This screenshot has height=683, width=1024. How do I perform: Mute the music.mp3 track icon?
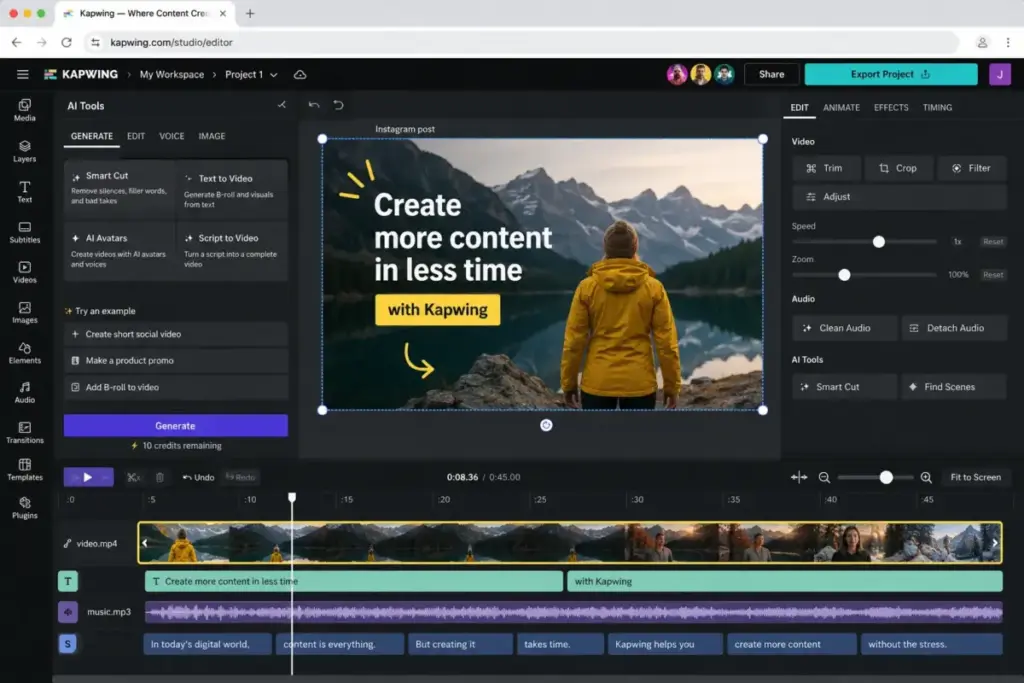[x=68, y=612]
